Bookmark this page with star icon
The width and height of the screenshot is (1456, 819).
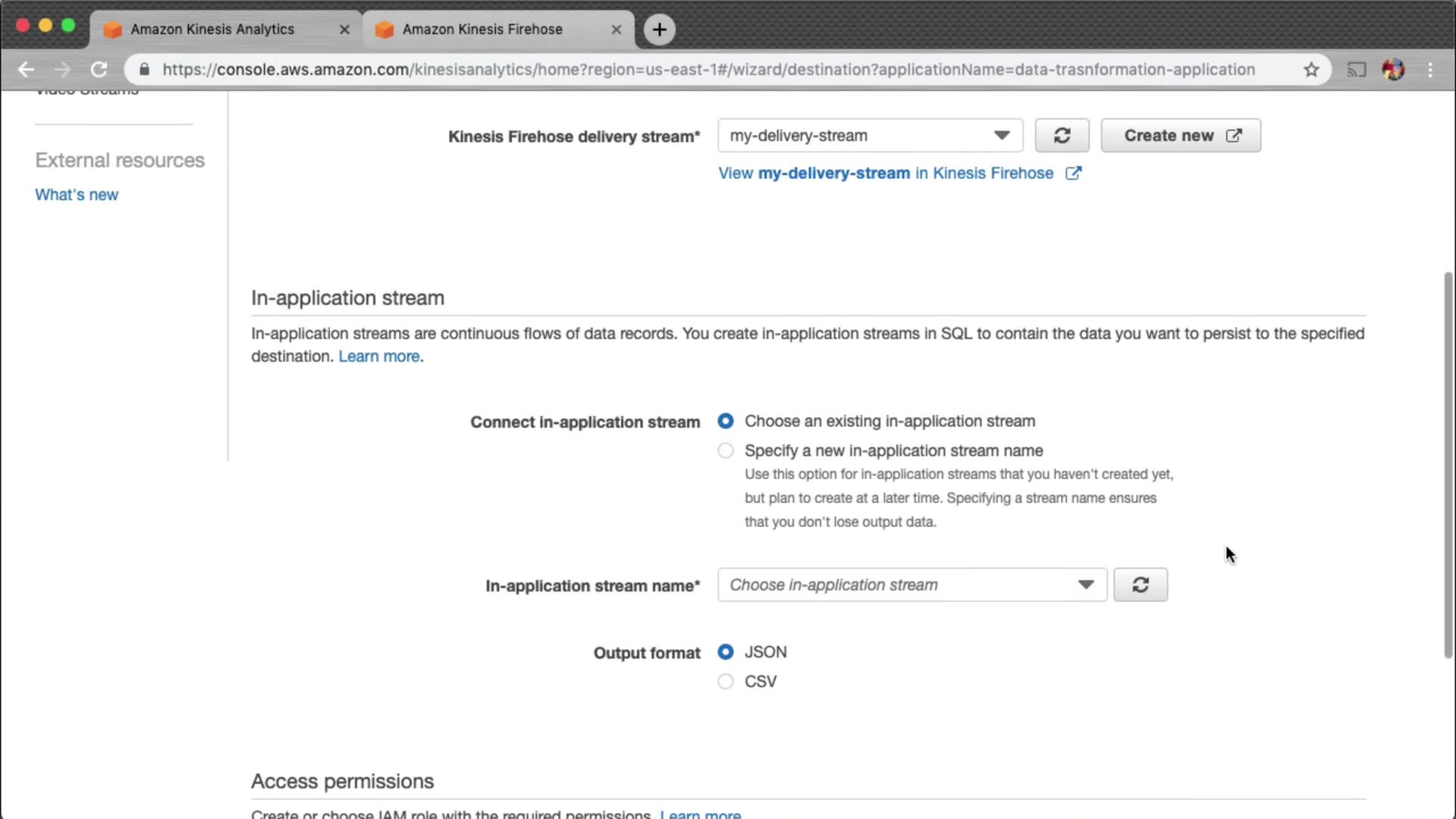point(1311,70)
